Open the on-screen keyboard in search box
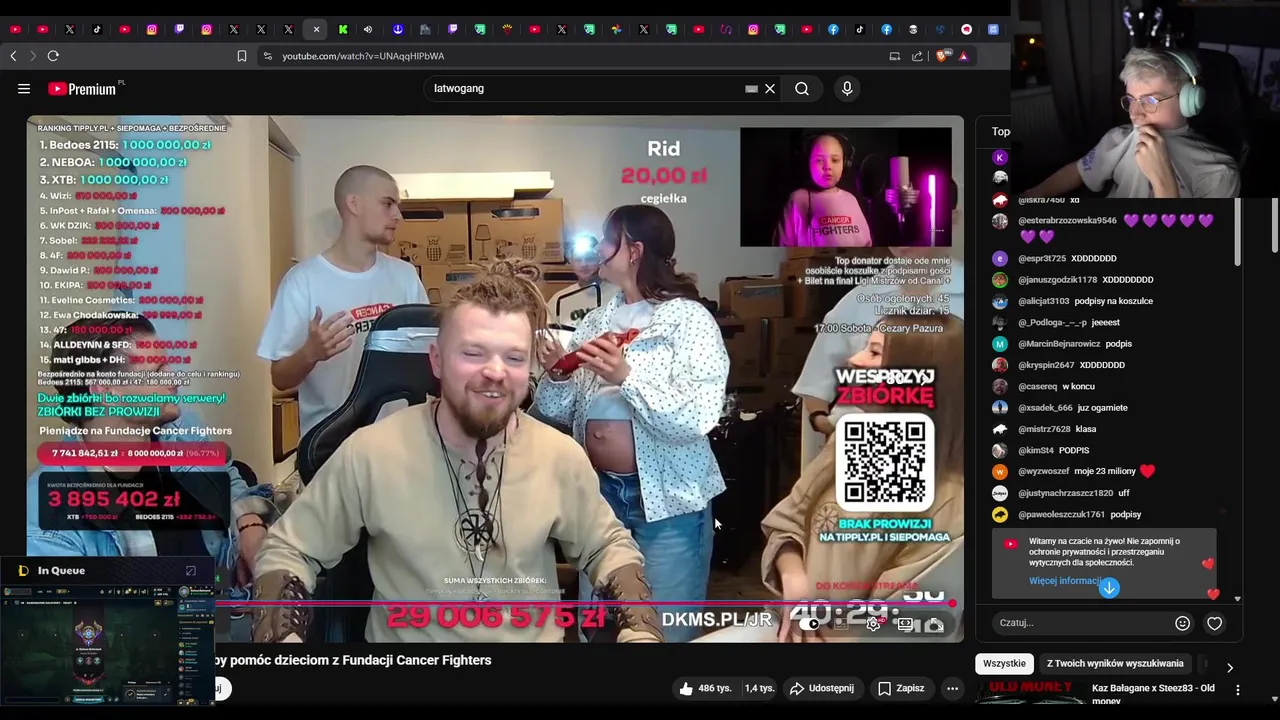Viewport: 1280px width, 720px height. click(751, 89)
